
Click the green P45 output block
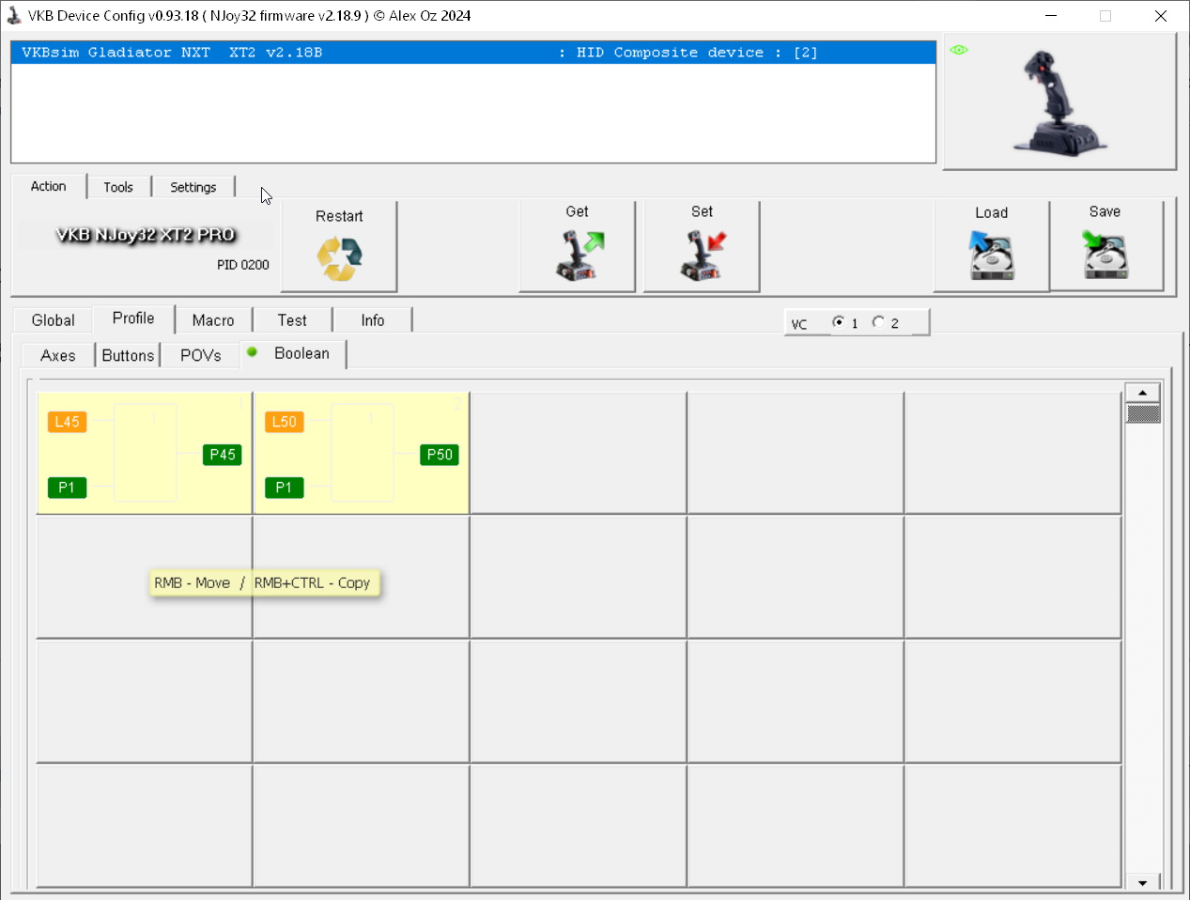pyautogui.click(x=222, y=455)
